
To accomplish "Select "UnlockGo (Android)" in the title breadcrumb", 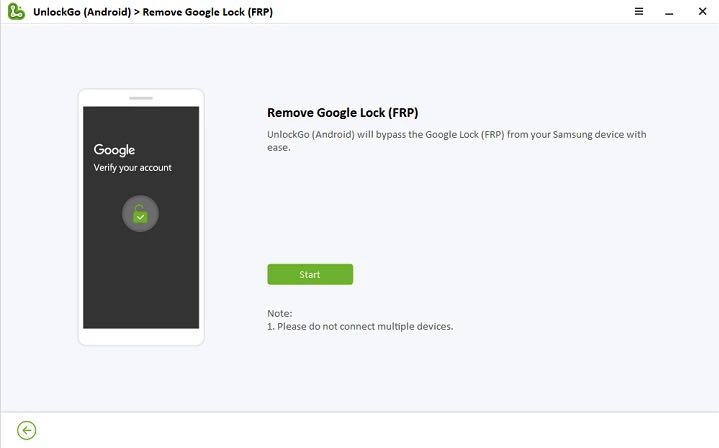I will click(79, 12).
